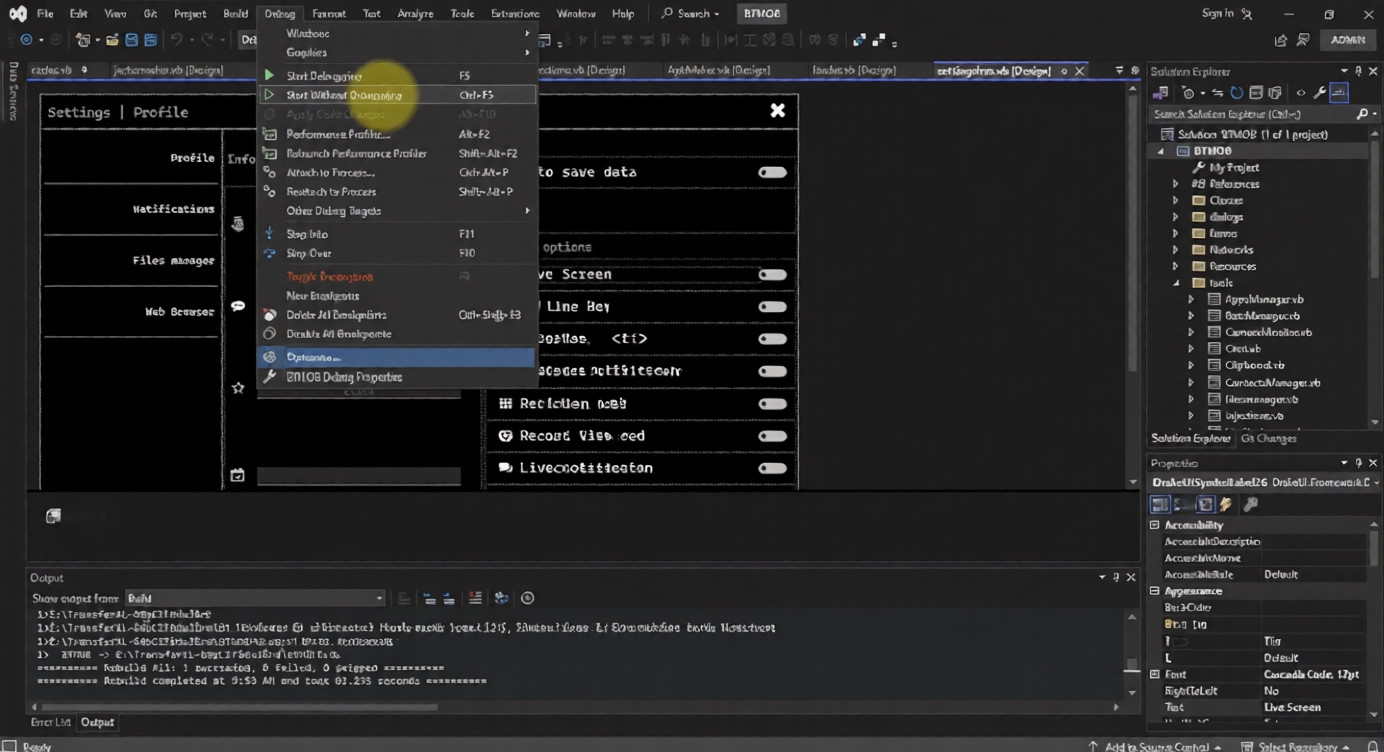Click the Collapse All icon in Solution Explorer
1384x752 pixels.
pos(1256,93)
